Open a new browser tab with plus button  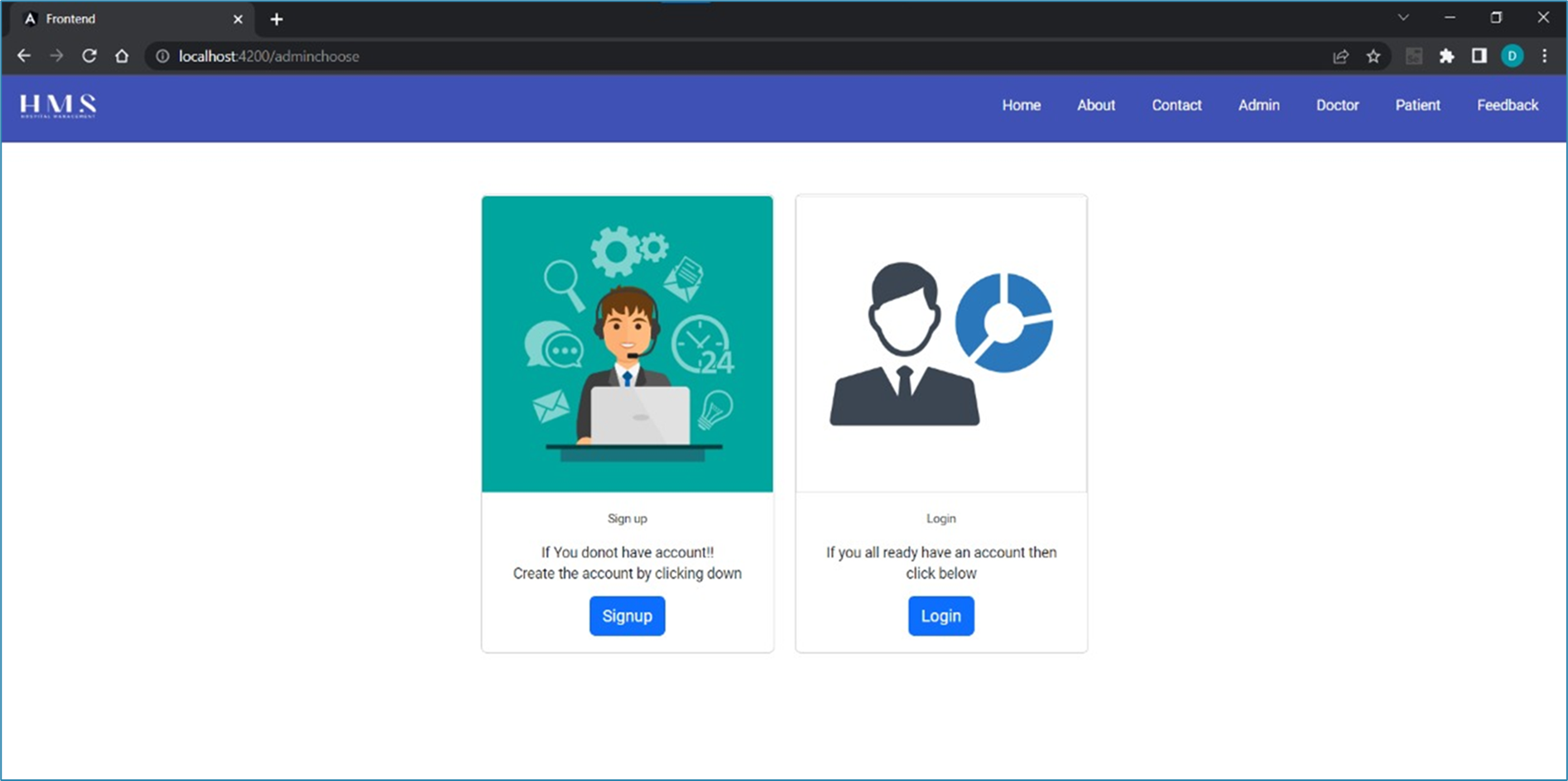[277, 18]
